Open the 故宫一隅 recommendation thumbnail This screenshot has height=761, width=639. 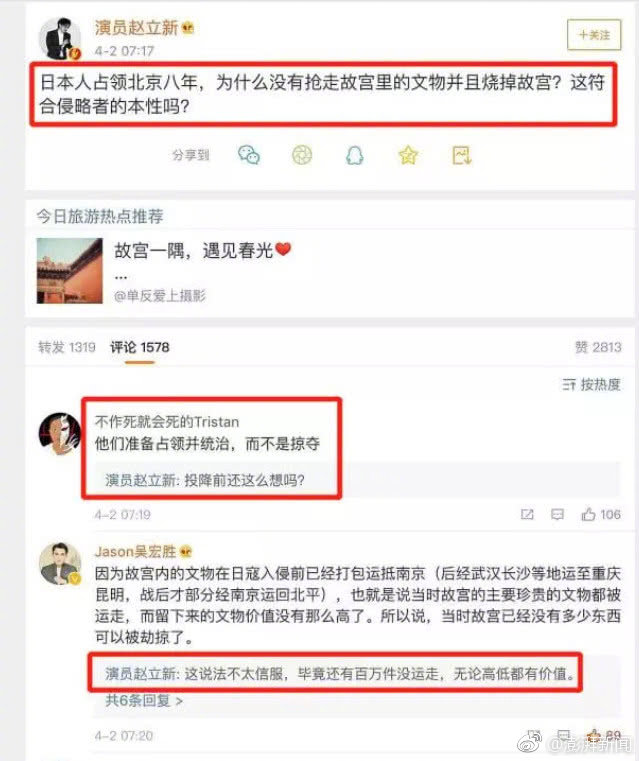69,270
